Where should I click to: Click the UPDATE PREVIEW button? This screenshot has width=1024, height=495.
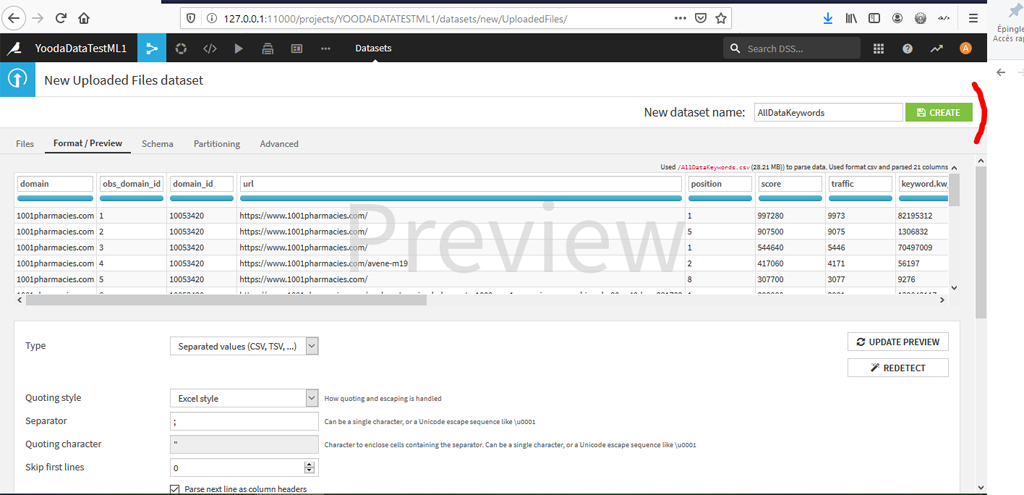coord(898,342)
